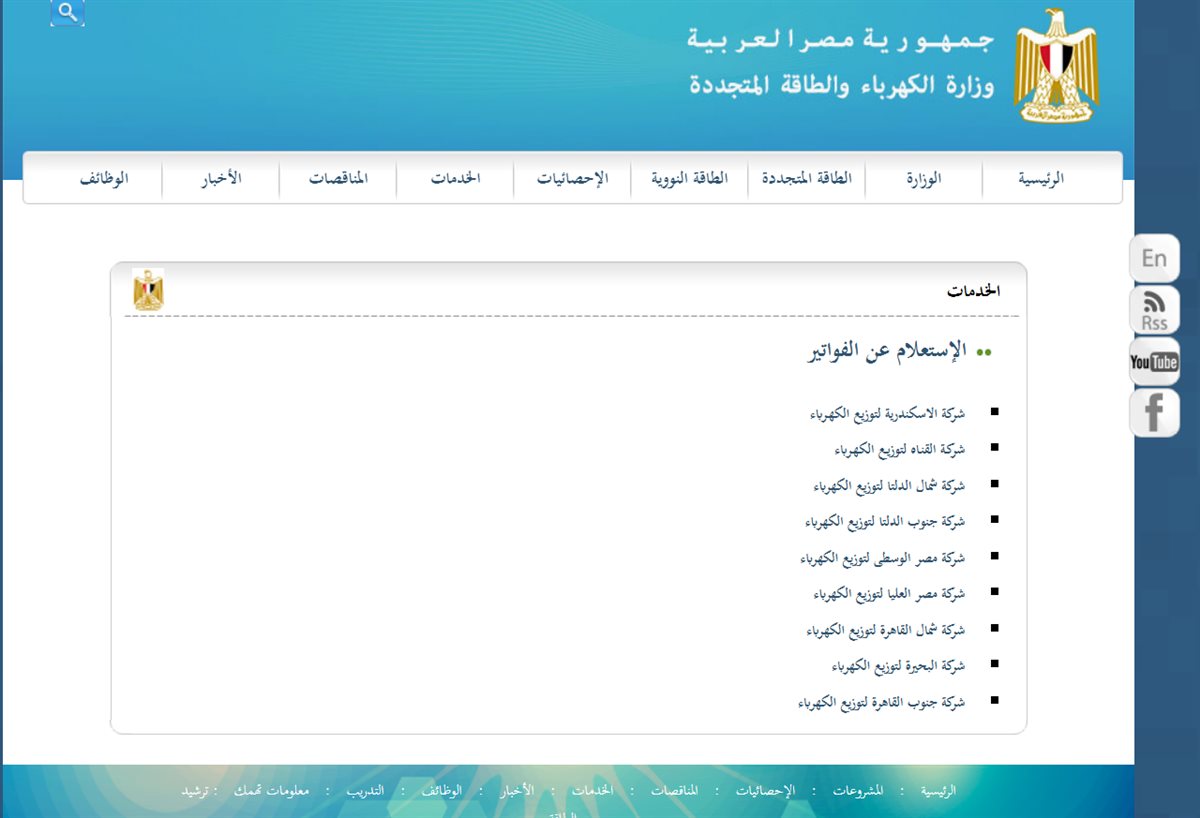The height and width of the screenshot is (818, 1200).
Task: Open شركة شمال القاهرة لتوزيع الكهرباء link
Action: (886, 630)
